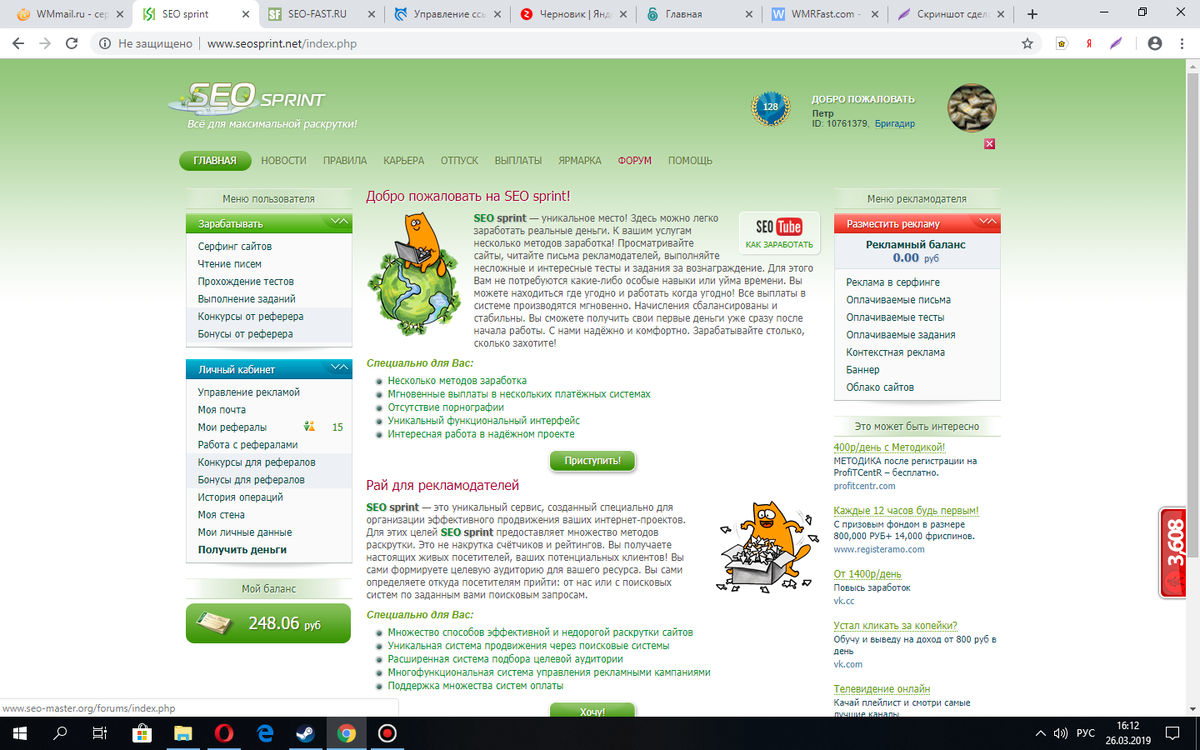1200x750 pixels.
Task: Bookmark this page with the star icon
Action: 1027,44
